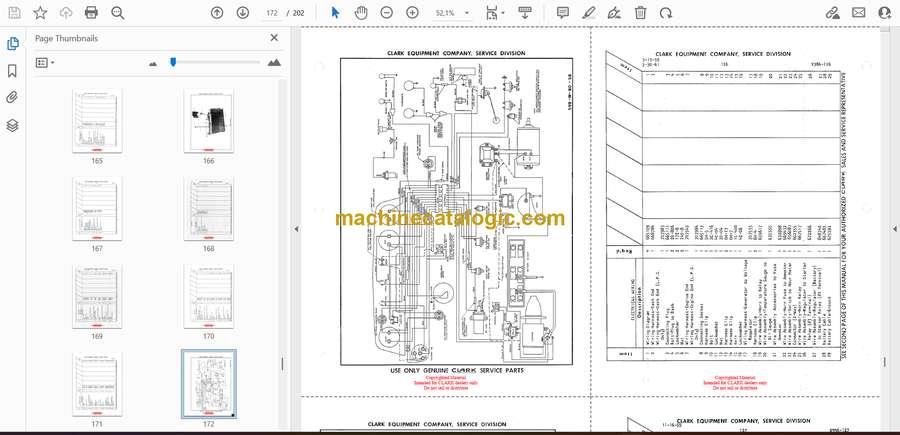Go to the next page with the down arrow

click(x=243, y=13)
